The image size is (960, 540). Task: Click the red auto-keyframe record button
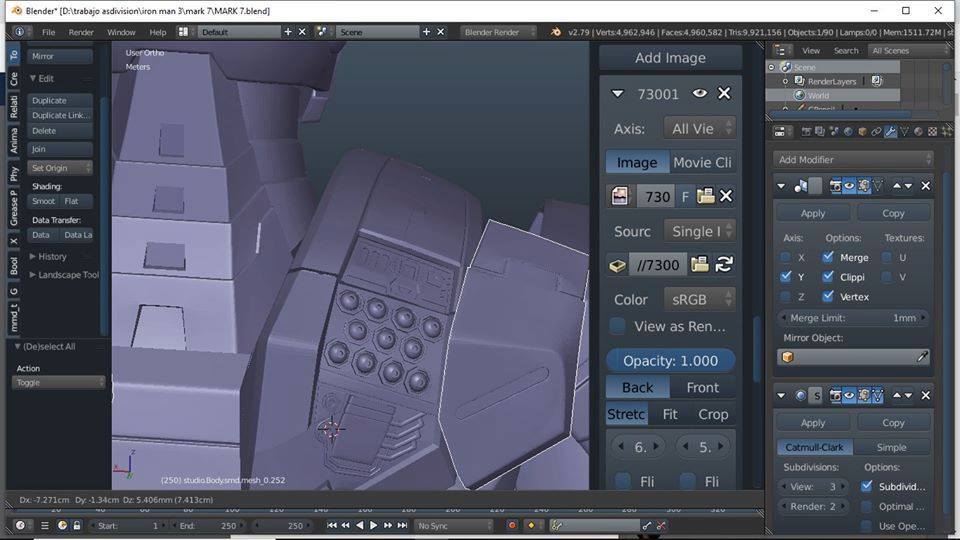pyautogui.click(x=512, y=525)
